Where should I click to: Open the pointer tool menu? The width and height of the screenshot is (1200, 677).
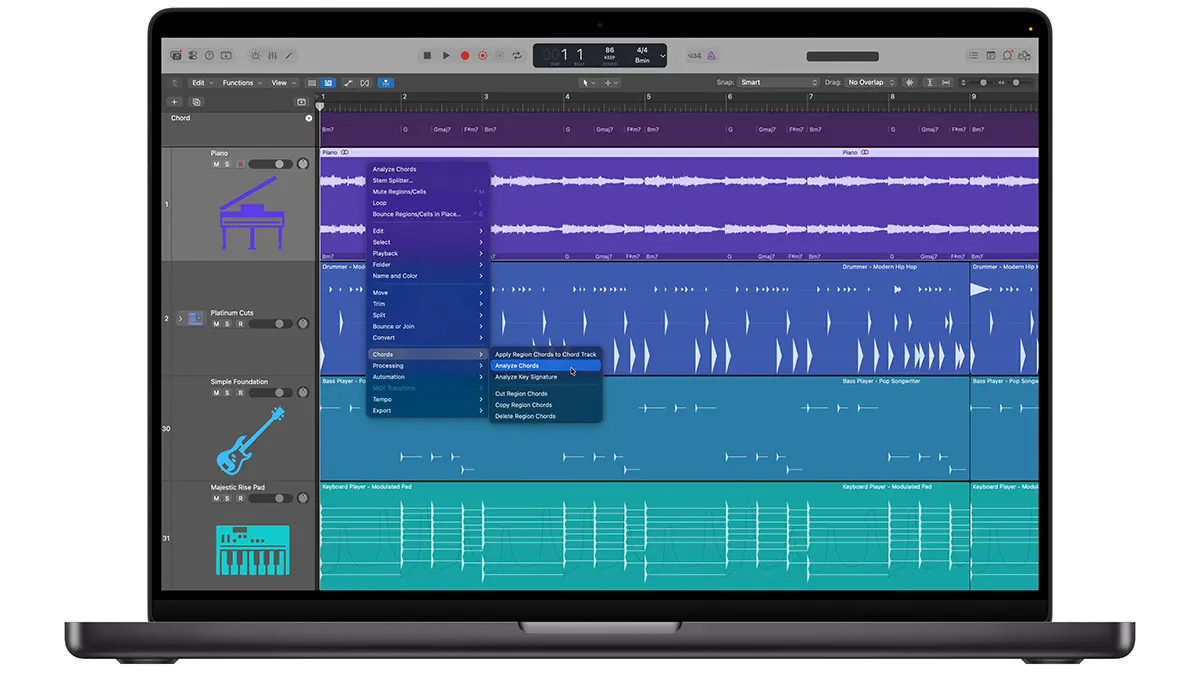[588, 83]
